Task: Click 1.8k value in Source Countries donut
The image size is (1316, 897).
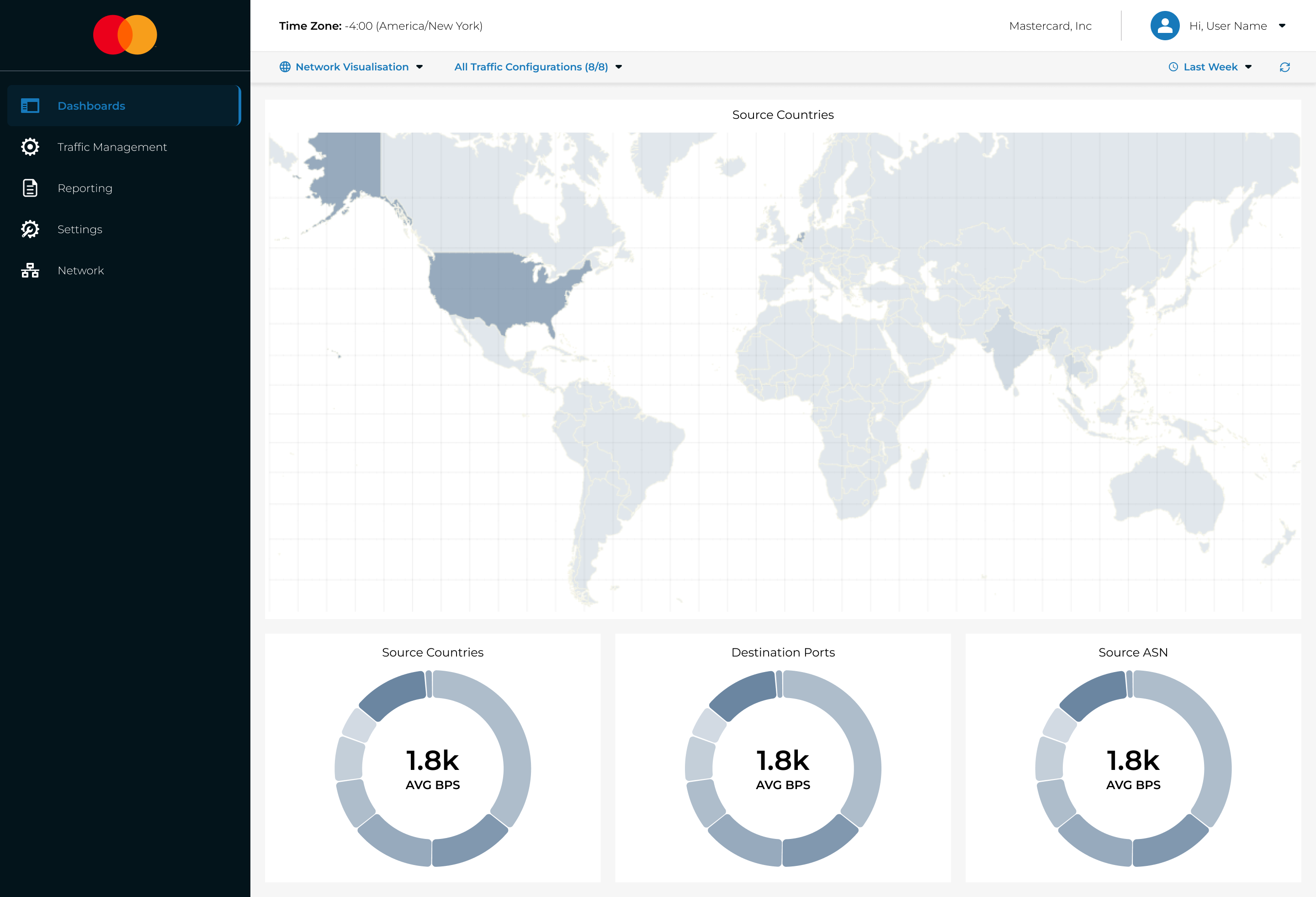Action: (x=433, y=760)
